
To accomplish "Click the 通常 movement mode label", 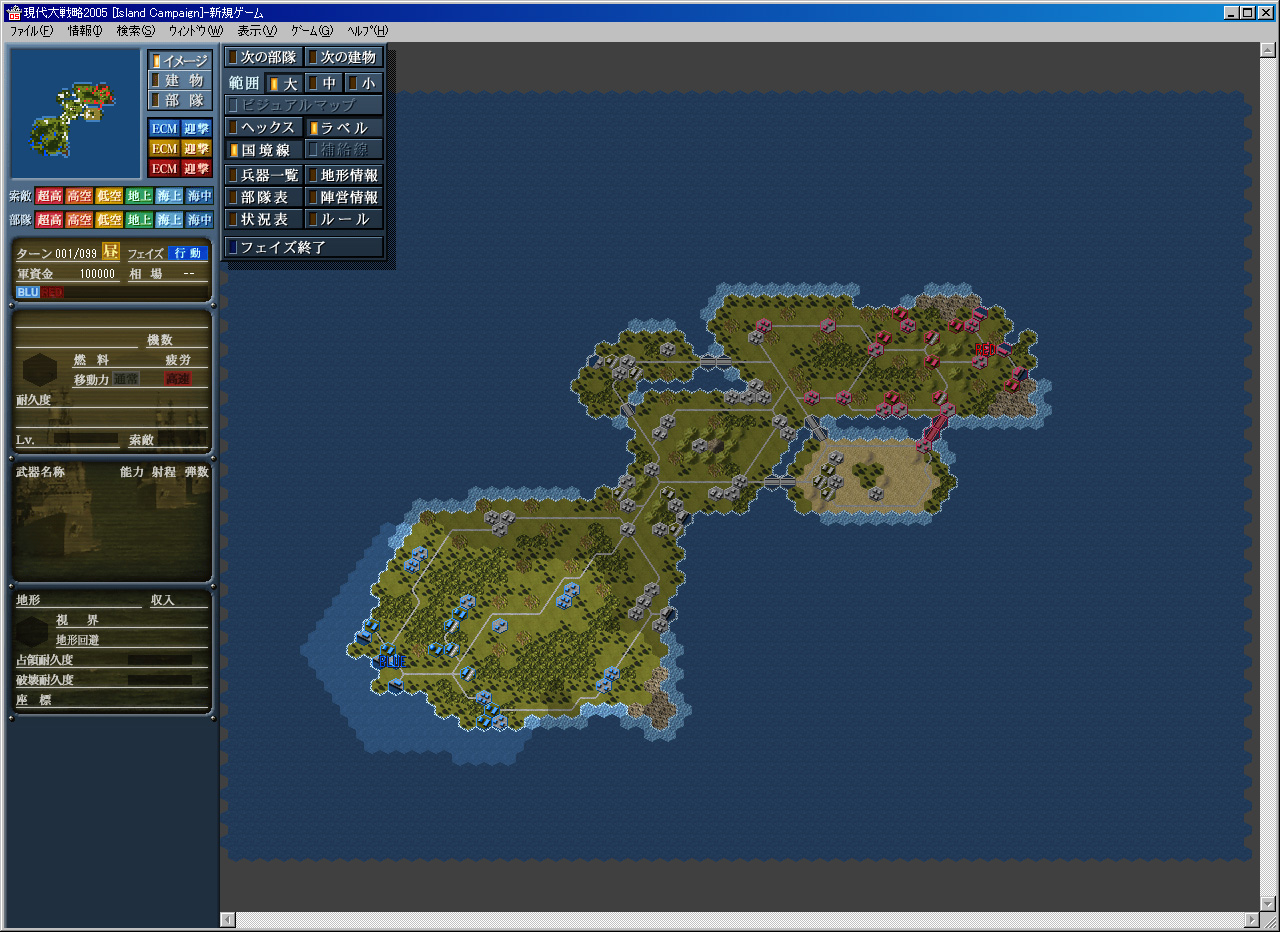I will pyautogui.click(x=126, y=379).
